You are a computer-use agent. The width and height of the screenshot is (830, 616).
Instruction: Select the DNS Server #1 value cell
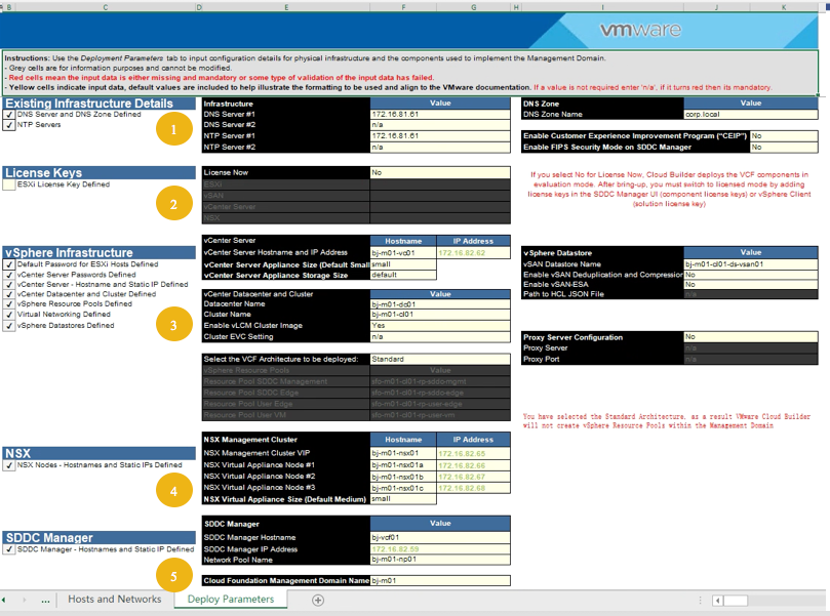(x=440, y=114)
